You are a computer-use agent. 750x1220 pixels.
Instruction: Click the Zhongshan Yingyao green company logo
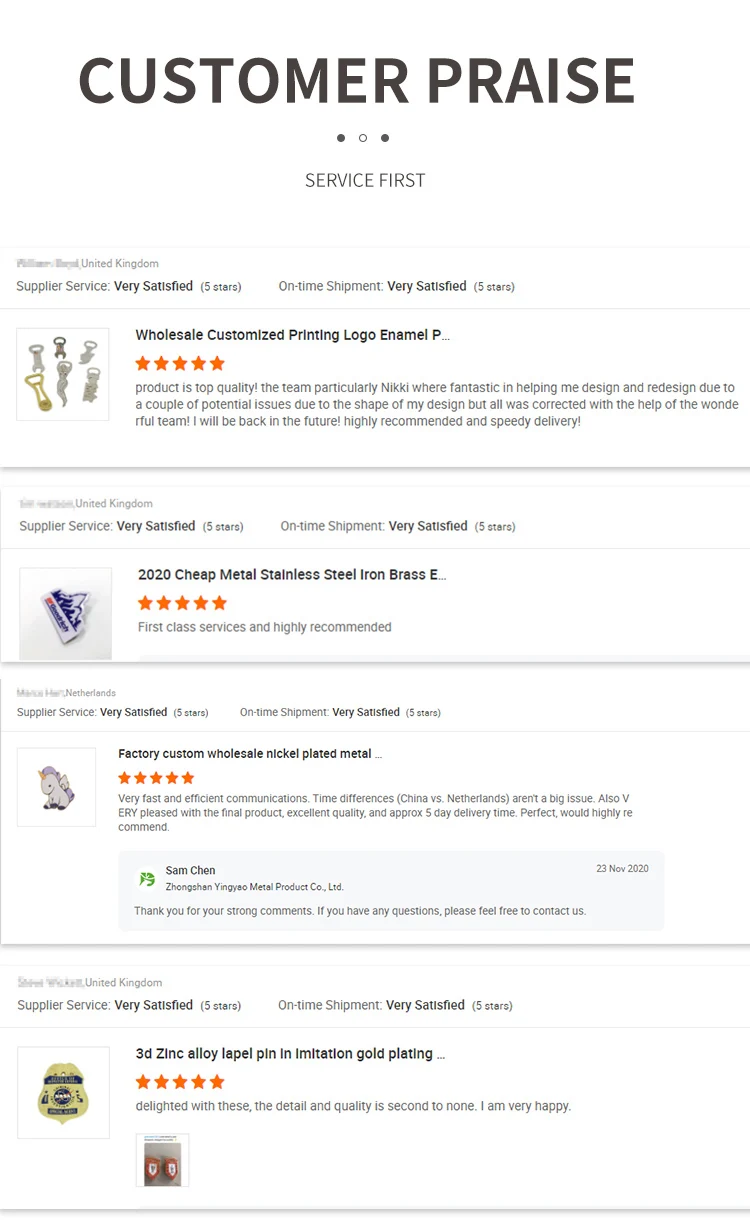point(148,878)
